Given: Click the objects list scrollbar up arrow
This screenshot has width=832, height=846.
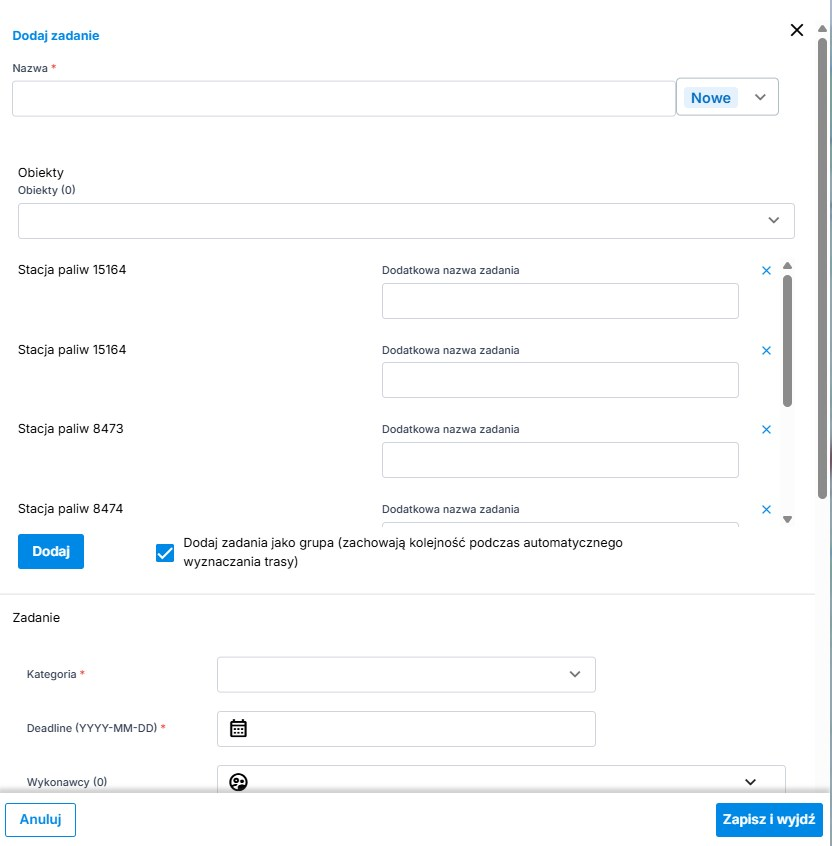Looking at the screenshot, I should click(x=787, y=265).
